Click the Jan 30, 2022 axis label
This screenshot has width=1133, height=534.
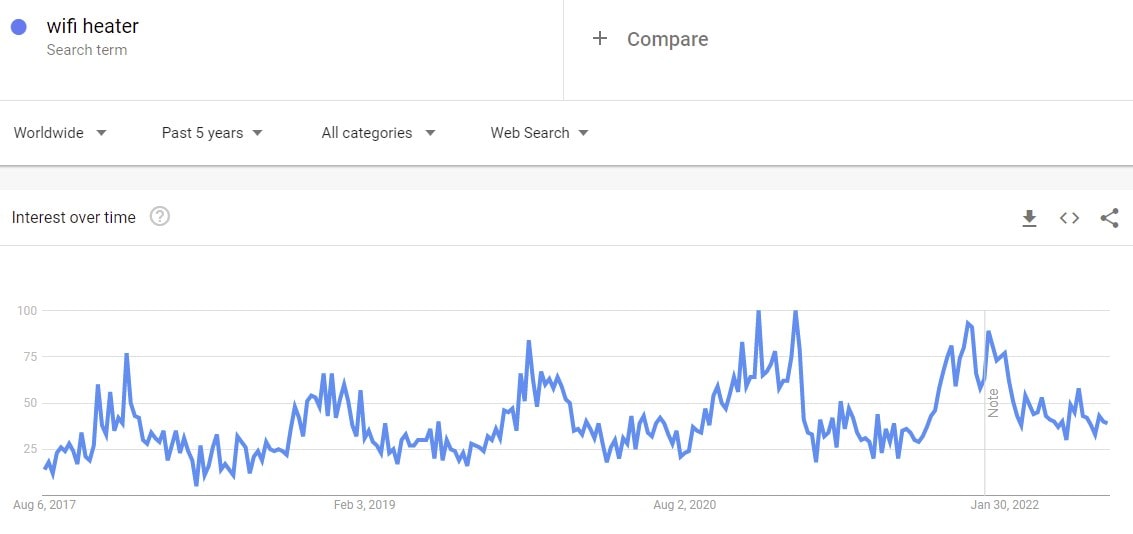pyautogui.click(x=1005, y=505)
